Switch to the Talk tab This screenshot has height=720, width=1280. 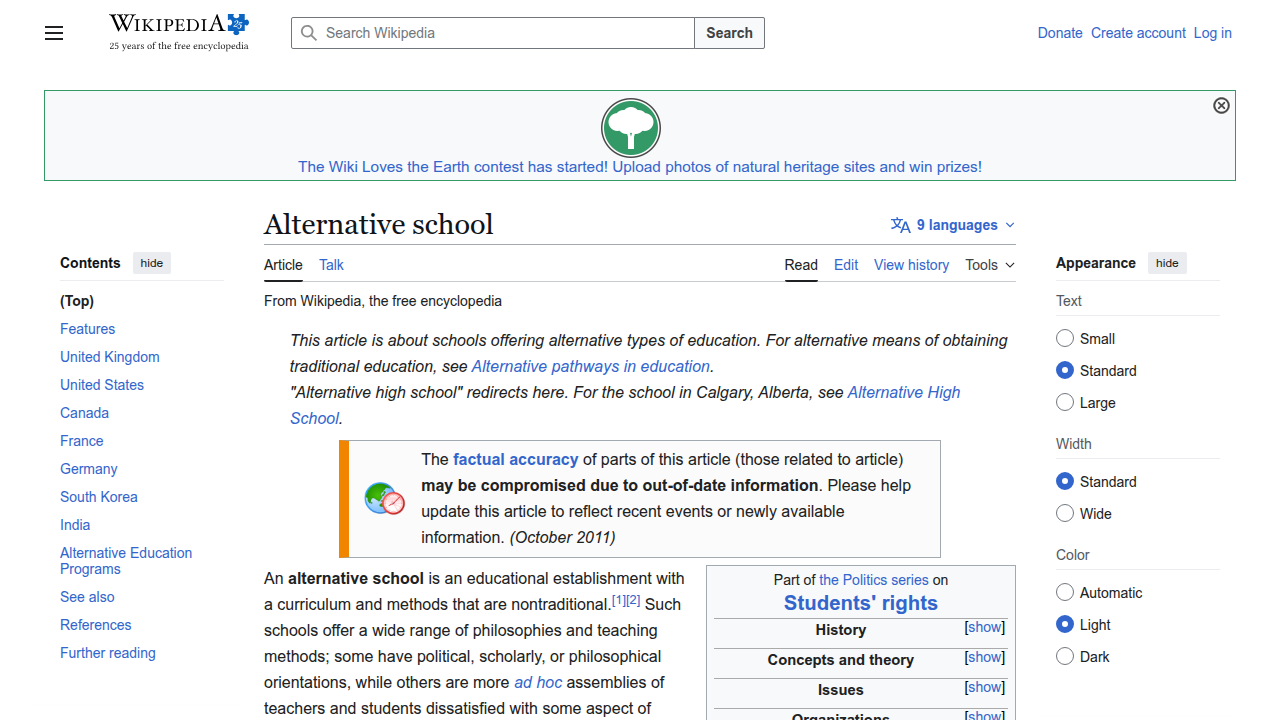coord(331,265)
